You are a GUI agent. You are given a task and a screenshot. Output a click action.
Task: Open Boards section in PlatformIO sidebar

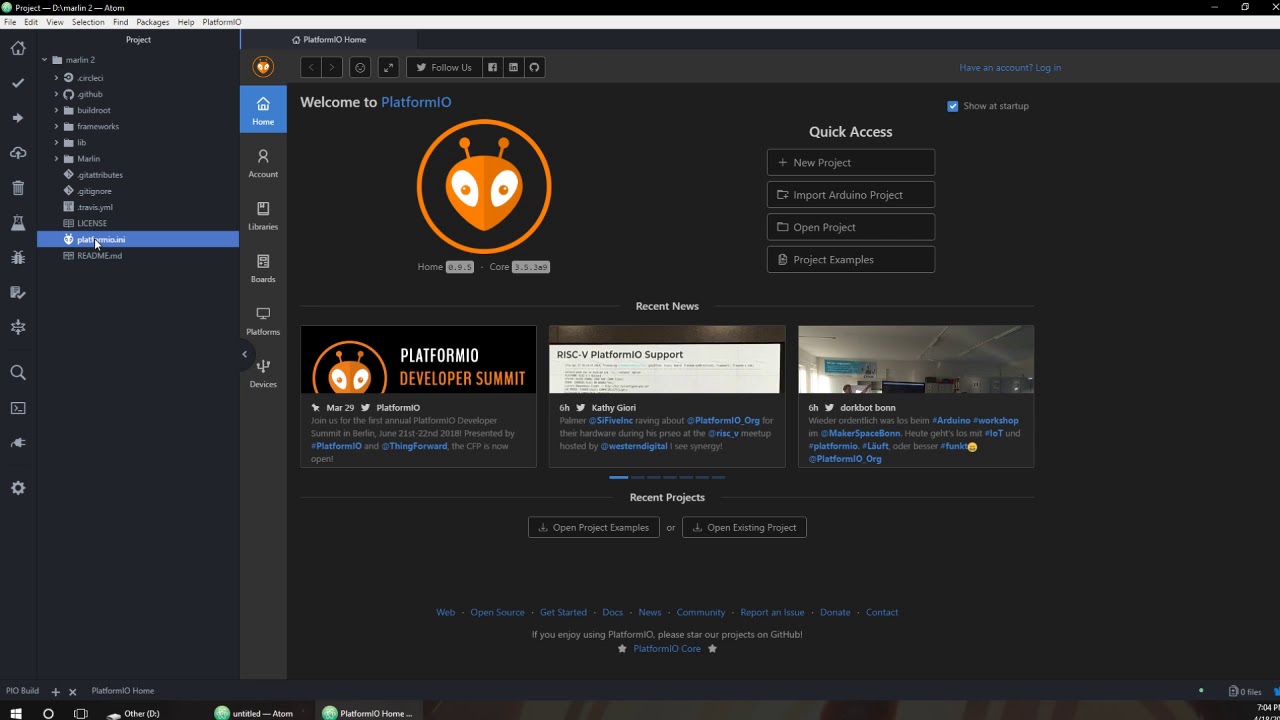(x=263, y=269)
